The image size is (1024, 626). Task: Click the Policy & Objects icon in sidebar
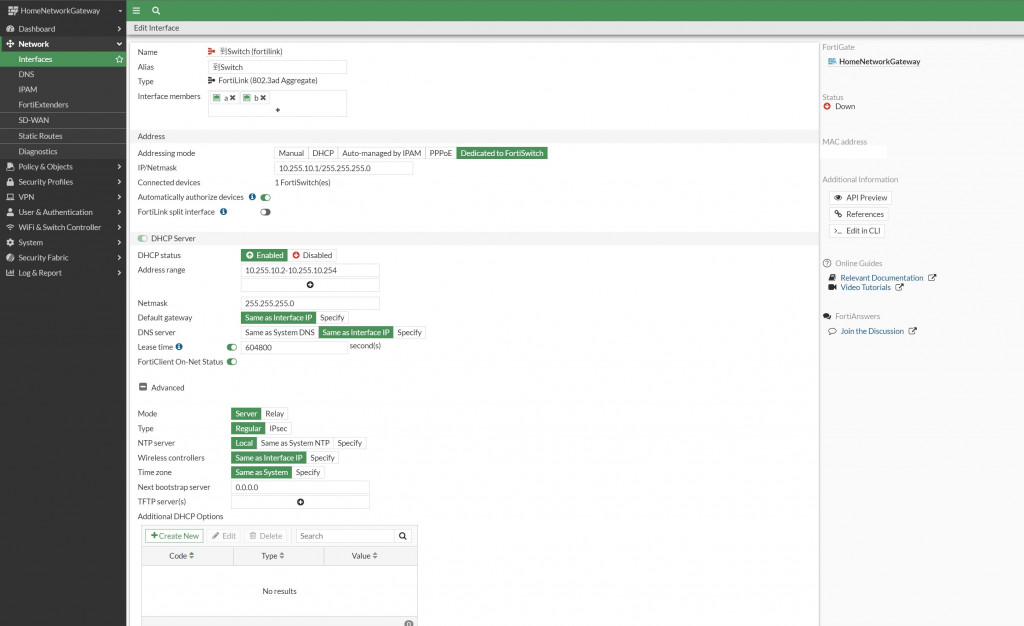pos(10,166)
